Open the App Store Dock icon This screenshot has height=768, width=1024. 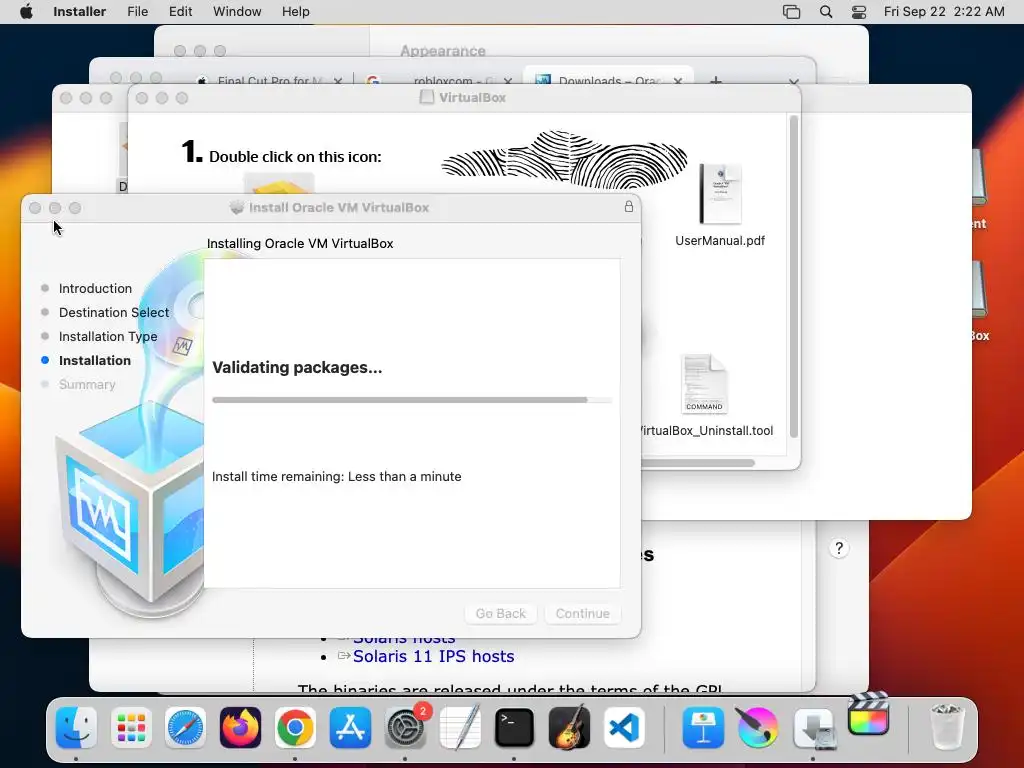pyautogui.click(x=350, y=727)
